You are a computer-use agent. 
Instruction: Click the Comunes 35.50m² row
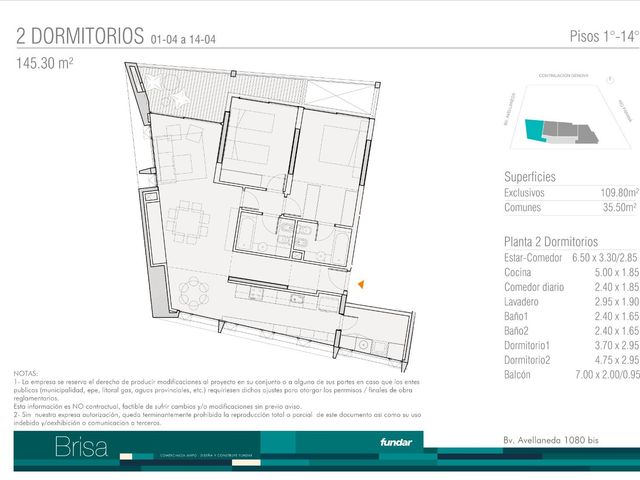point(571,207)
